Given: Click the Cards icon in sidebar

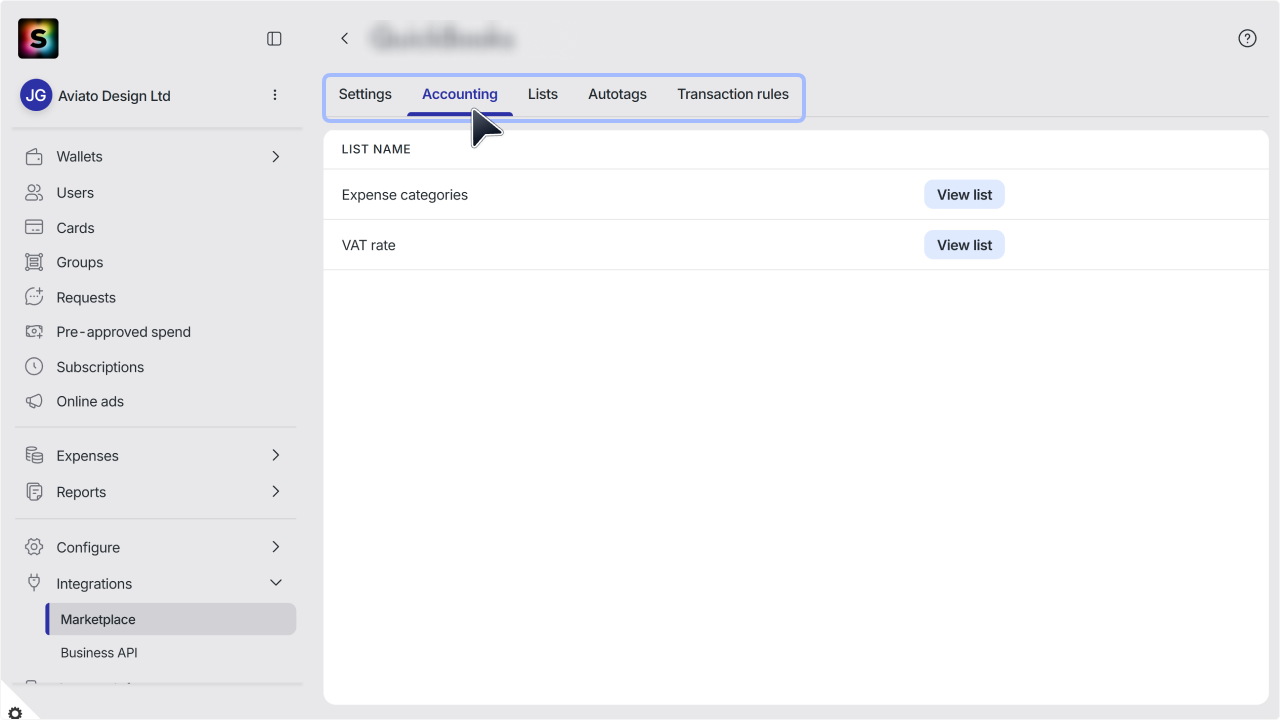Looking at the screenshot, I should [34, 228].
